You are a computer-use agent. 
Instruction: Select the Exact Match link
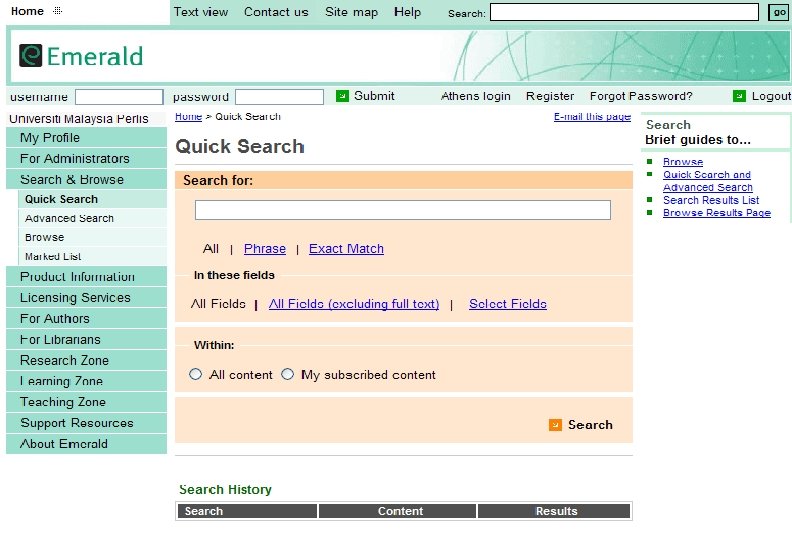[346, 249]
